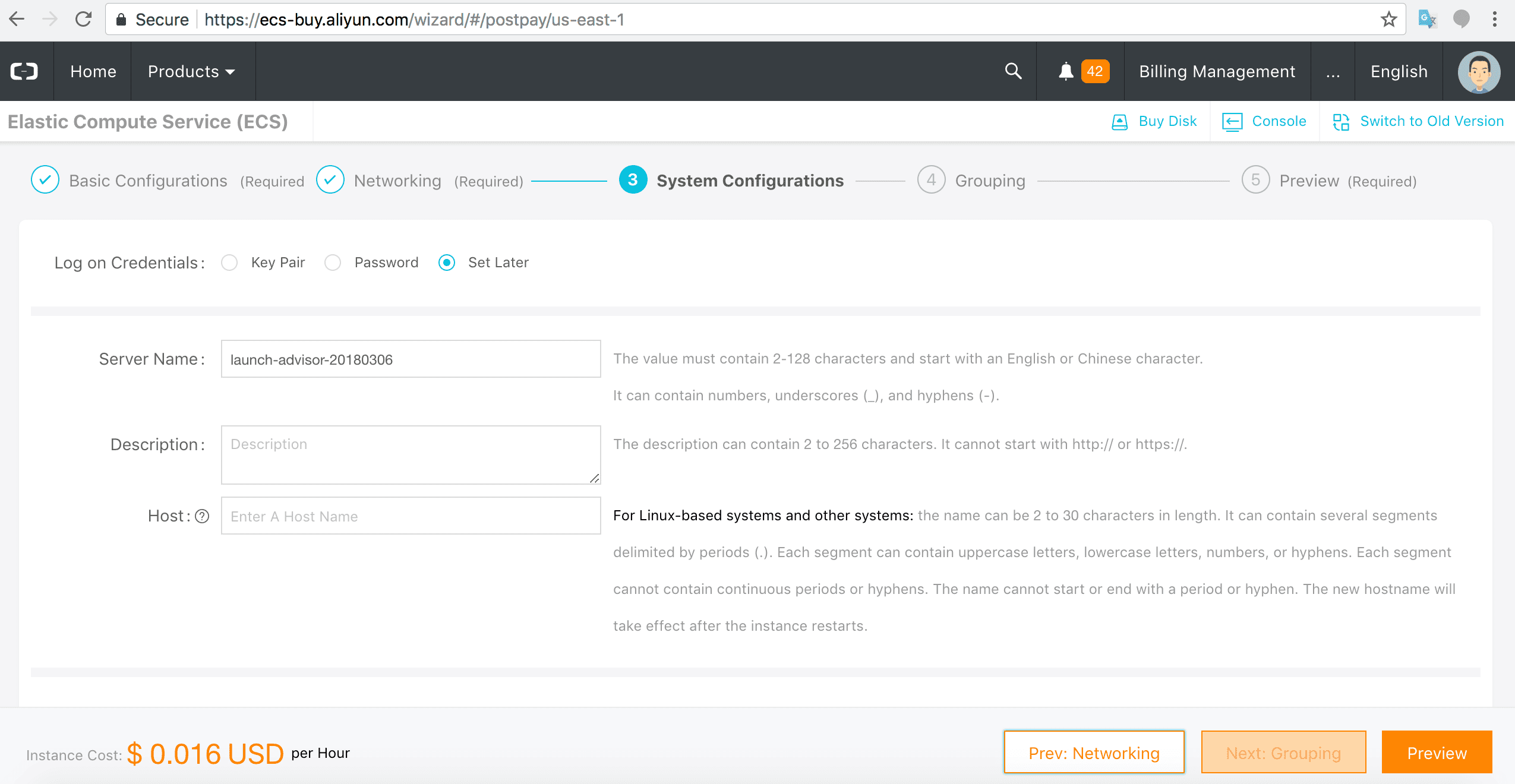The height and width of the screenshot is (784, 1515).
Task: Click the Host help question mark icon
Action: pyautogui.click(x=202, y=516)
